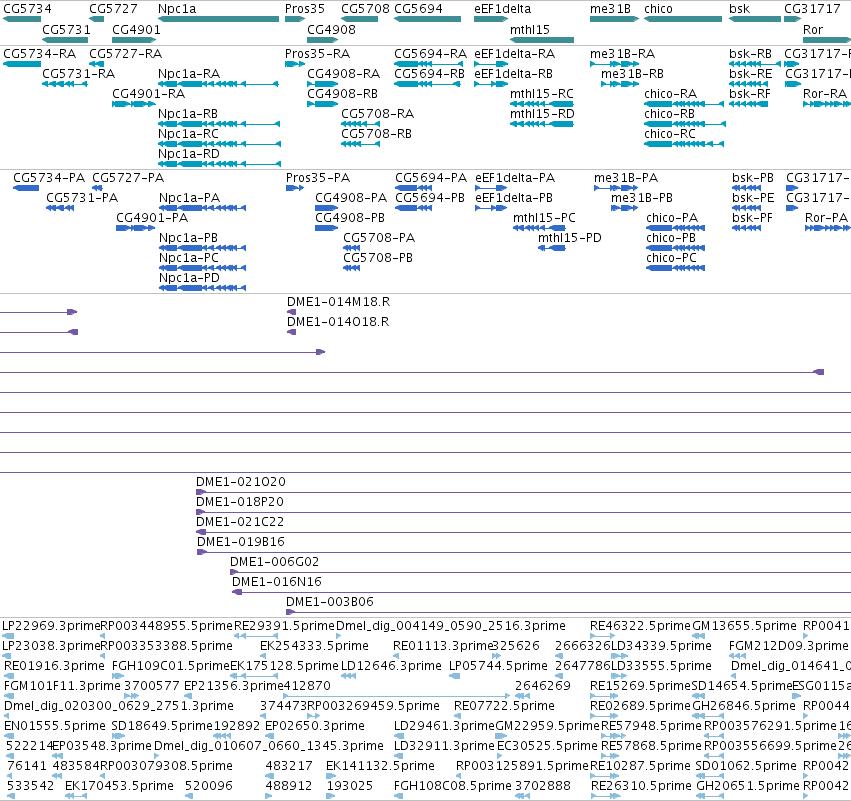Click the chico gene label

tap(658, 9)
